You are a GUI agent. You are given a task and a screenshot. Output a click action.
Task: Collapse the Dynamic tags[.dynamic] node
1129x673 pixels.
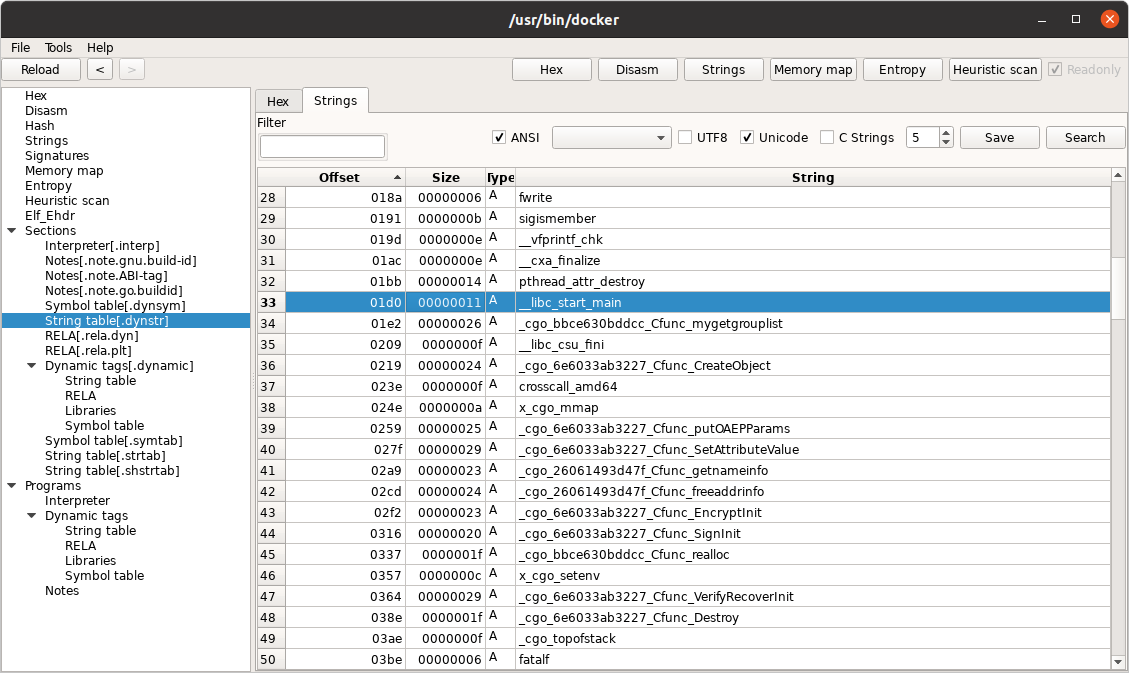click(32, 366)
